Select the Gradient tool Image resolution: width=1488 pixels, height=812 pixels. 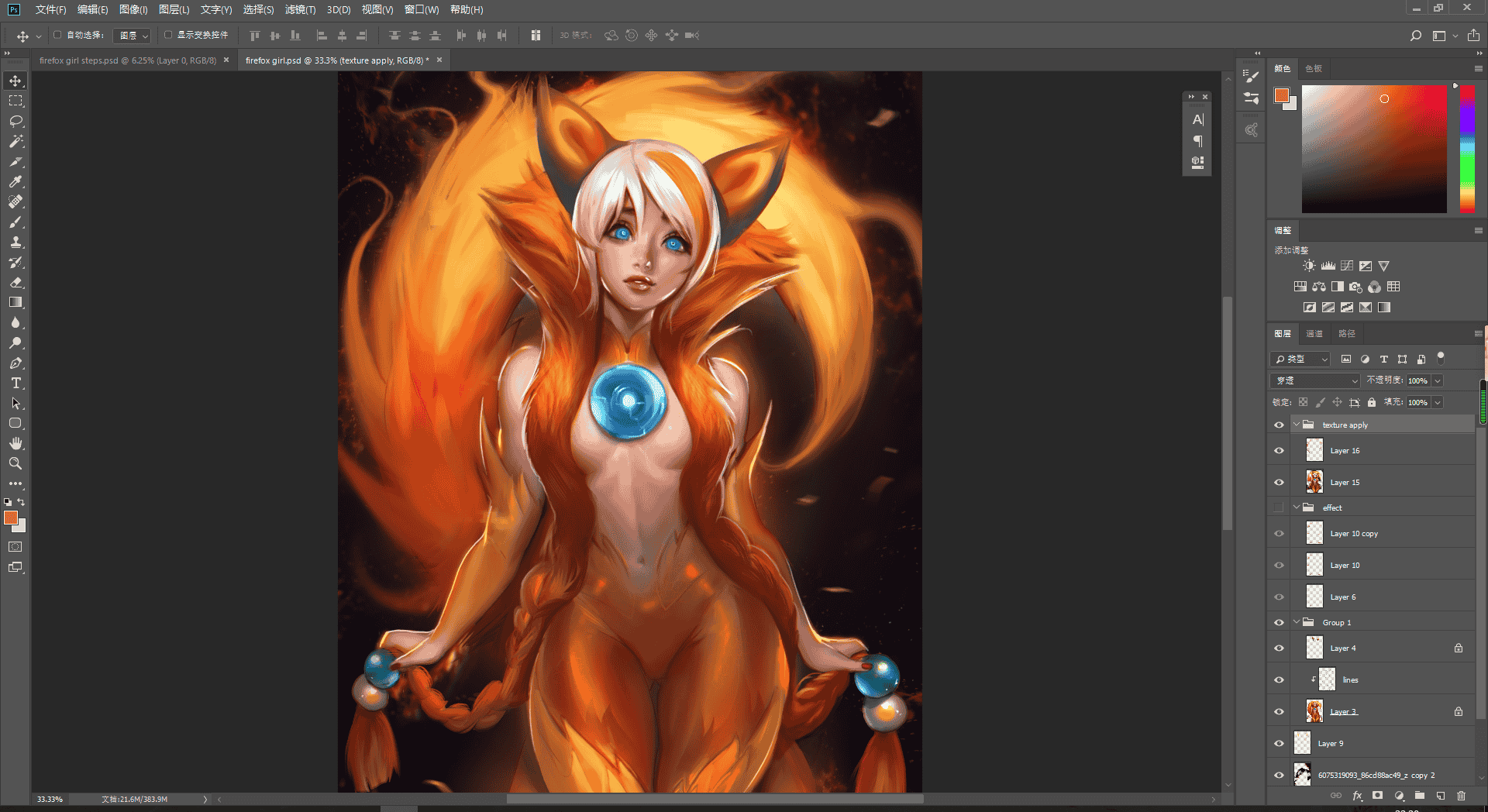(x=15, y=302)
